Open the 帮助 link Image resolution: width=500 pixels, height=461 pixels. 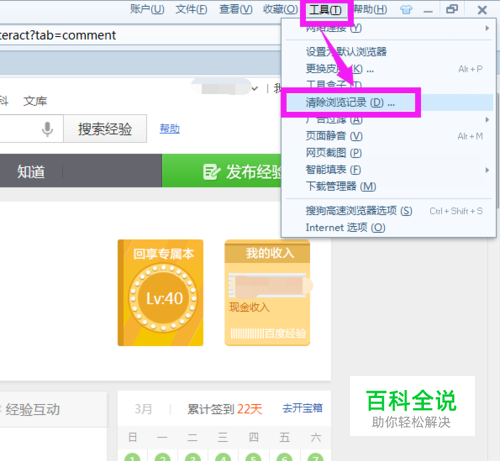point(170,129)
